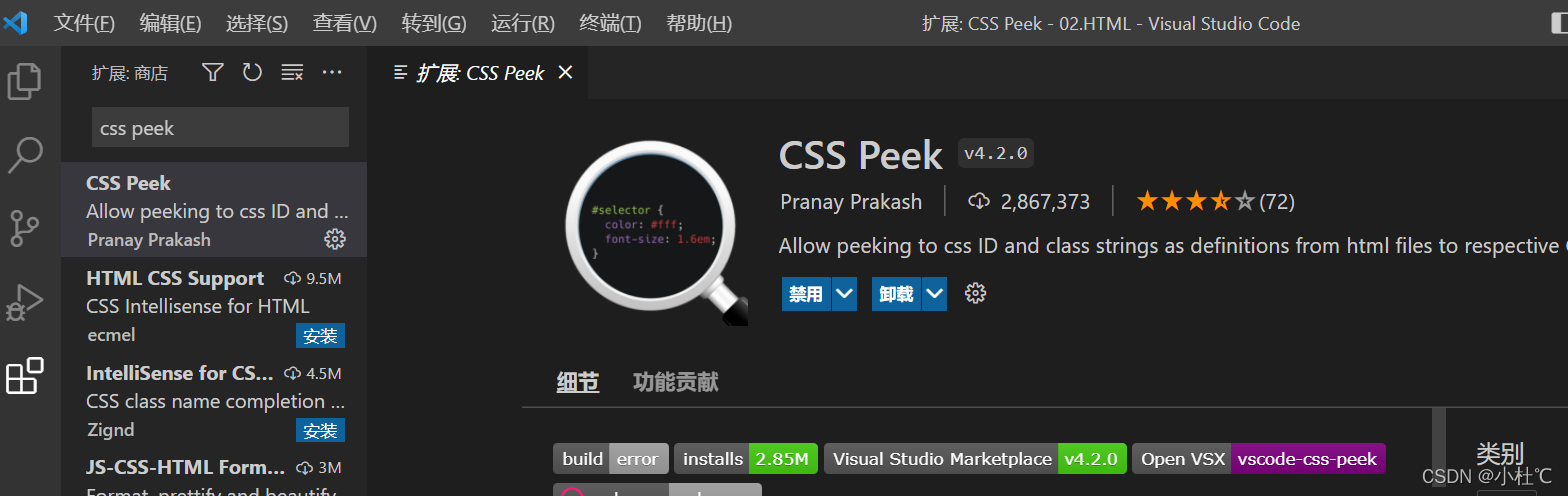Expand the 卸载 dropdown arrow
This screenshot has width=1568, height=496.
coord(935,294)
